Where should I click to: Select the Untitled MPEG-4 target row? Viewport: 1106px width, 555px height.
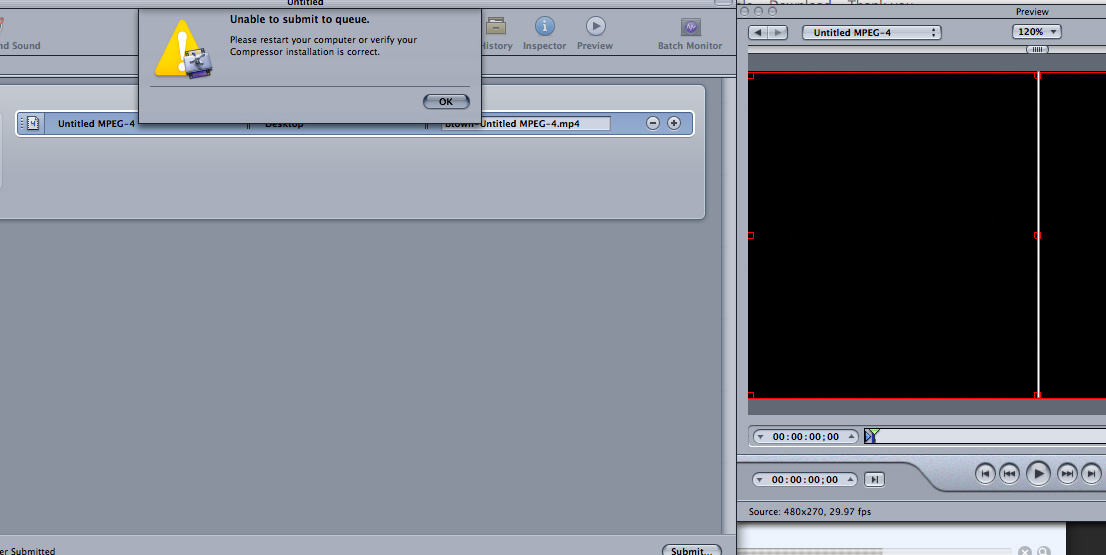[x=354, y=123]
